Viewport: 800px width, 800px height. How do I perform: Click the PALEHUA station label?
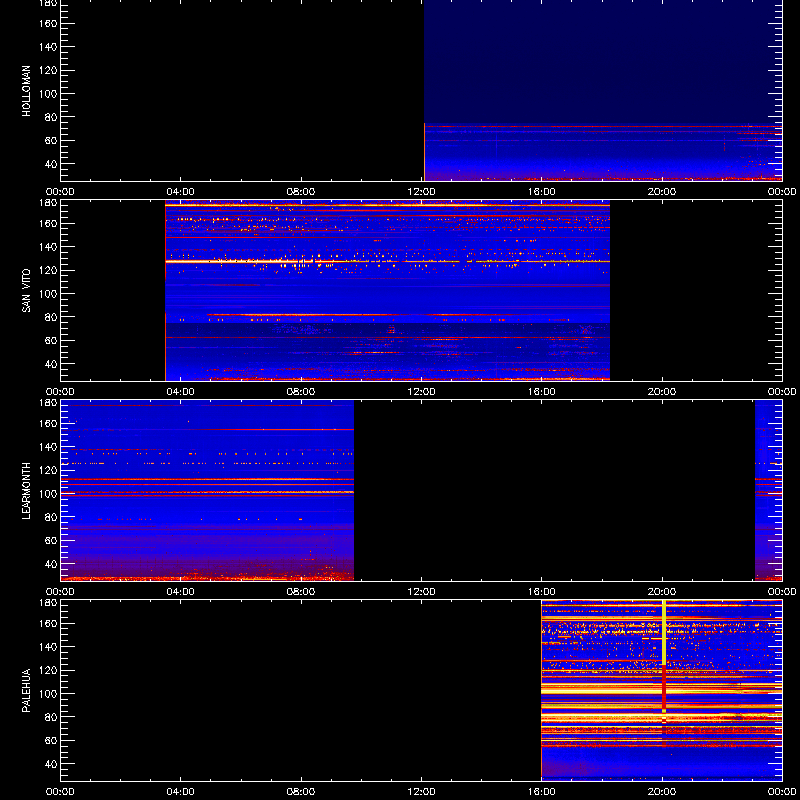[26, 691]
